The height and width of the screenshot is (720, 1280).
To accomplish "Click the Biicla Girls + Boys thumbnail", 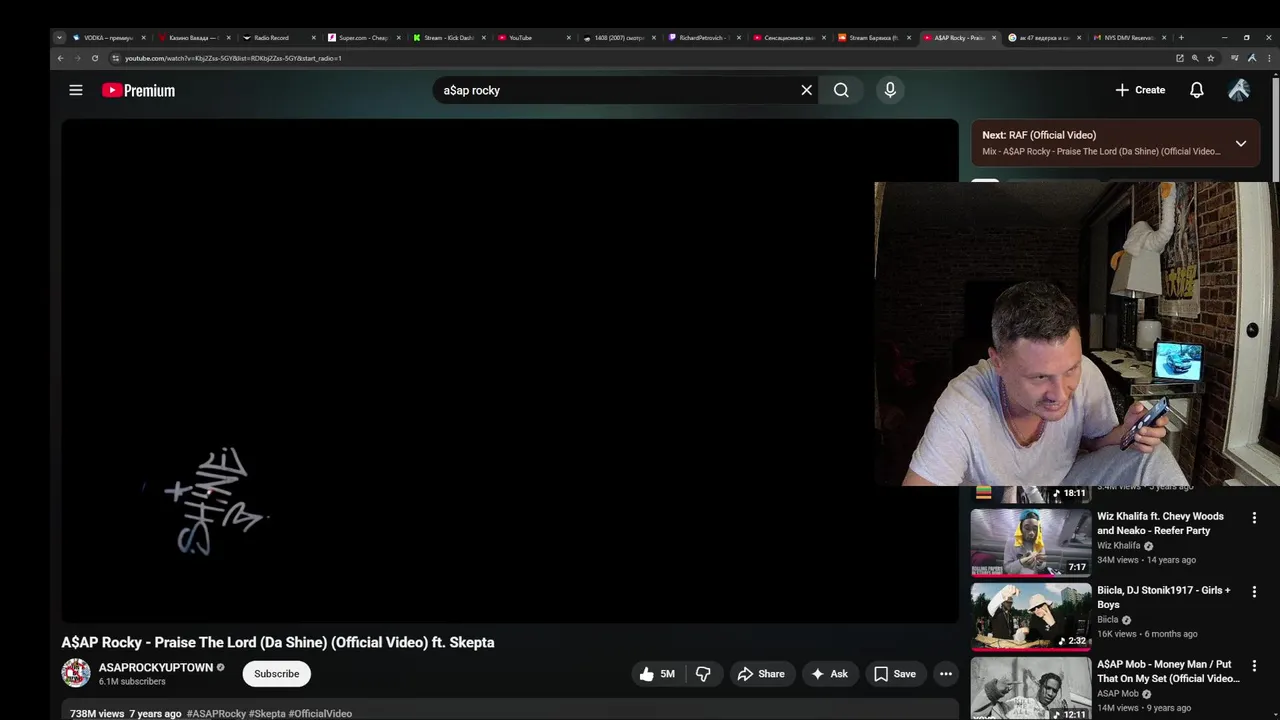I will click(1031, 617).
